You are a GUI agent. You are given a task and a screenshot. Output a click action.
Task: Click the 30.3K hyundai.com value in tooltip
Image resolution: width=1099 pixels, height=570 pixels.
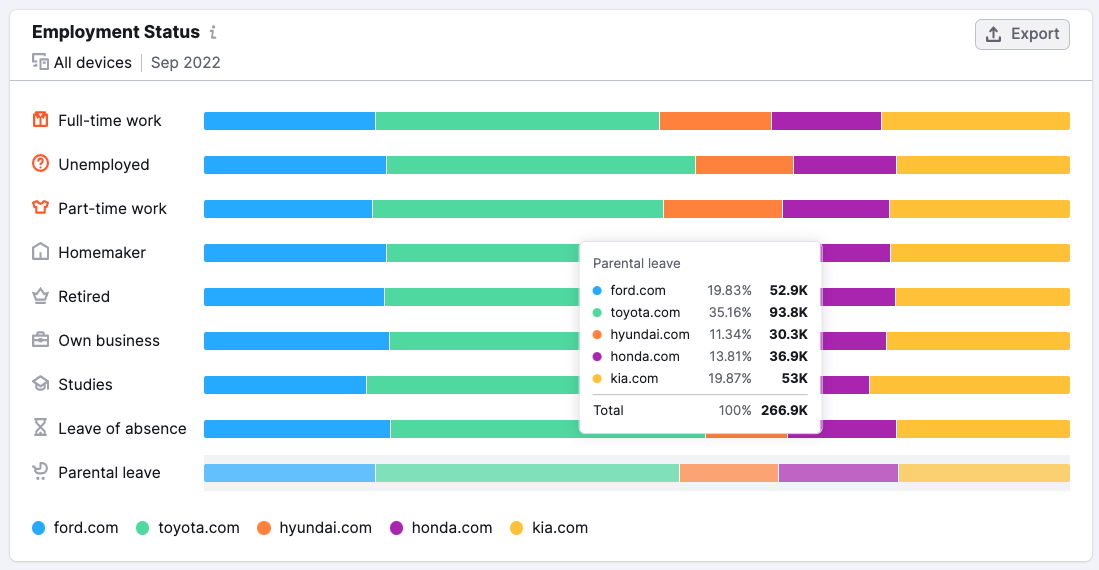tap(789, 334)
